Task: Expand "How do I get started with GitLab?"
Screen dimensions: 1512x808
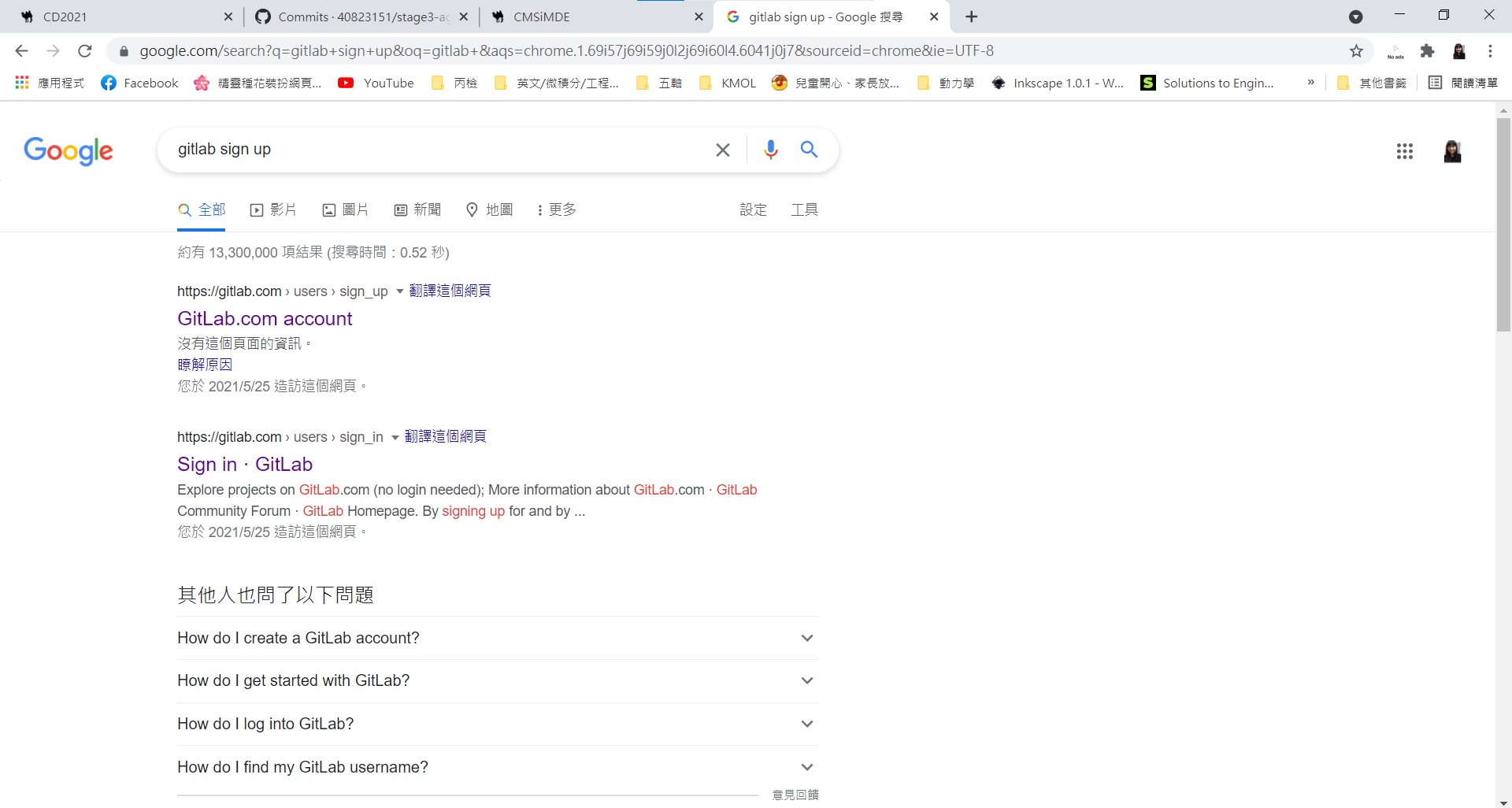Action: 498,680
